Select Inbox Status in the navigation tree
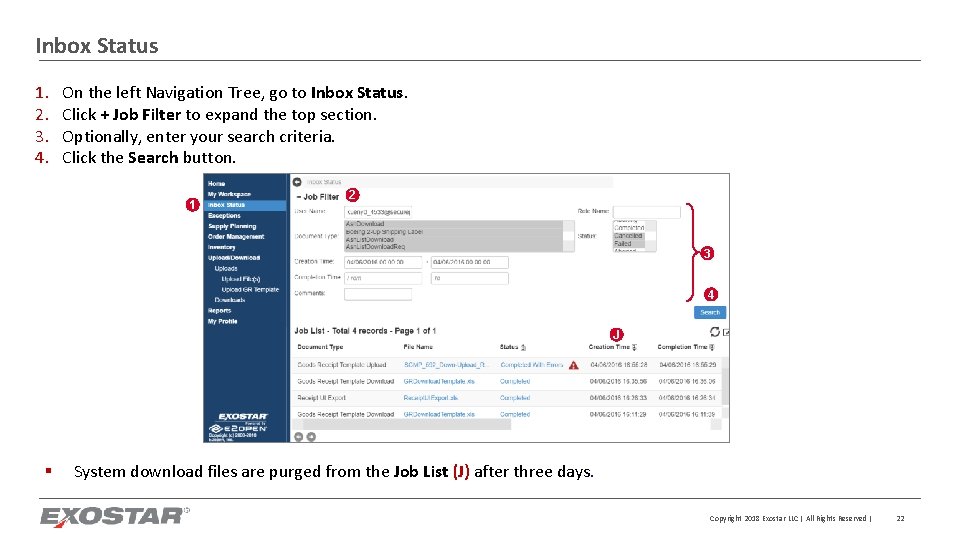The height and width of the screenshot is (540, 960). coord(246,205)
